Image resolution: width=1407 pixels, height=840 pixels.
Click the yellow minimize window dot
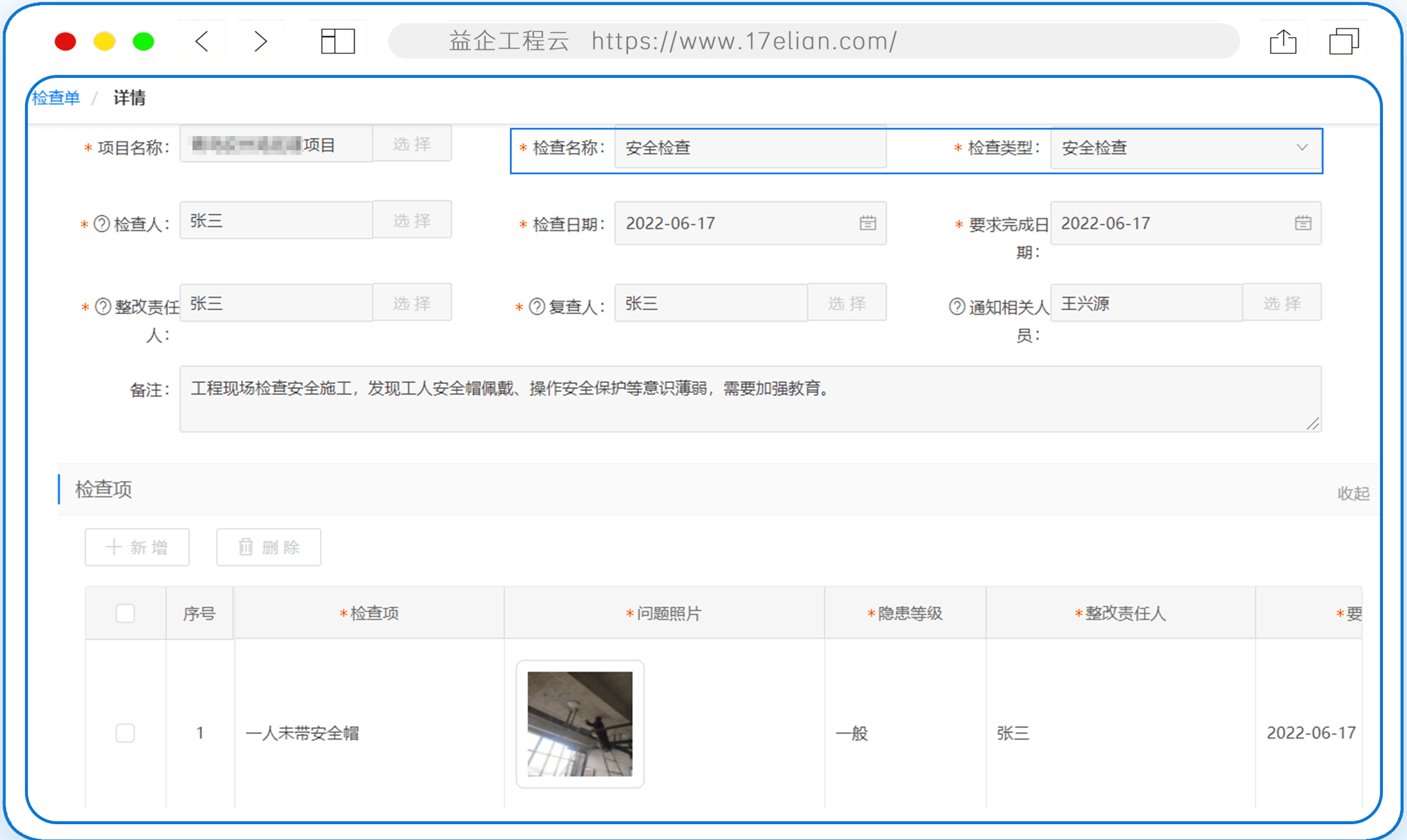point(104,42)
